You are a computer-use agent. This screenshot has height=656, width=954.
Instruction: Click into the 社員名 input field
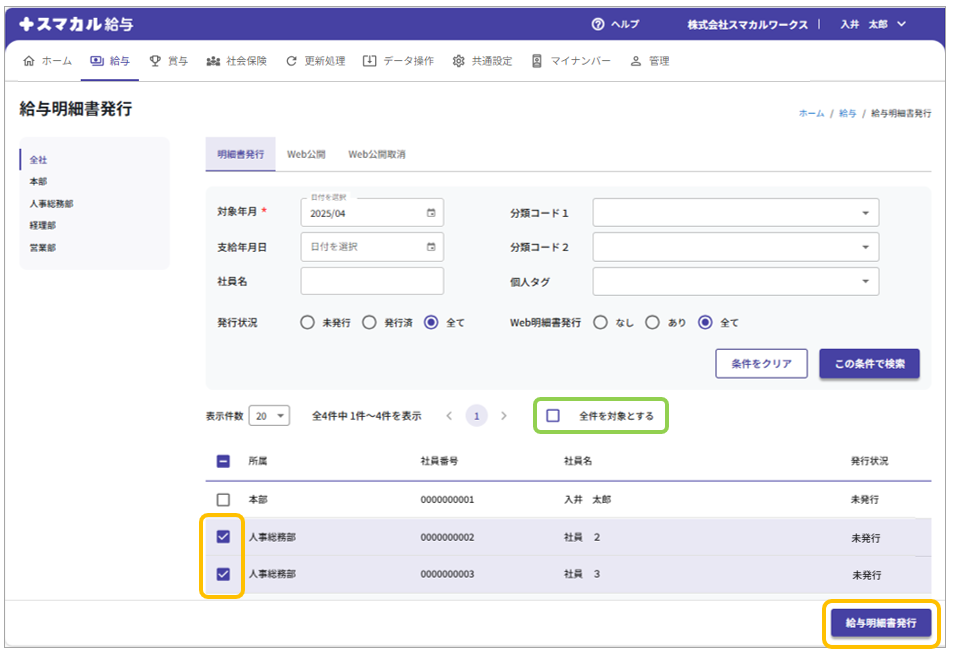coord(371,282)
